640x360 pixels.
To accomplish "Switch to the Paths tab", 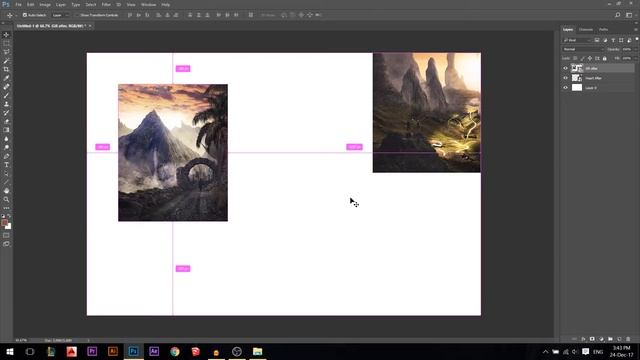I will (604, 29).
